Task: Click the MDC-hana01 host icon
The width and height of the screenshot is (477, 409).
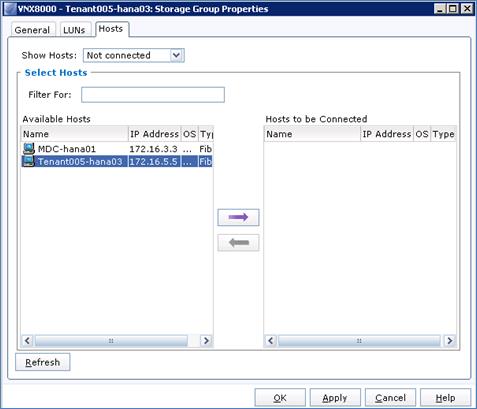Action: [x=29, y=148]
